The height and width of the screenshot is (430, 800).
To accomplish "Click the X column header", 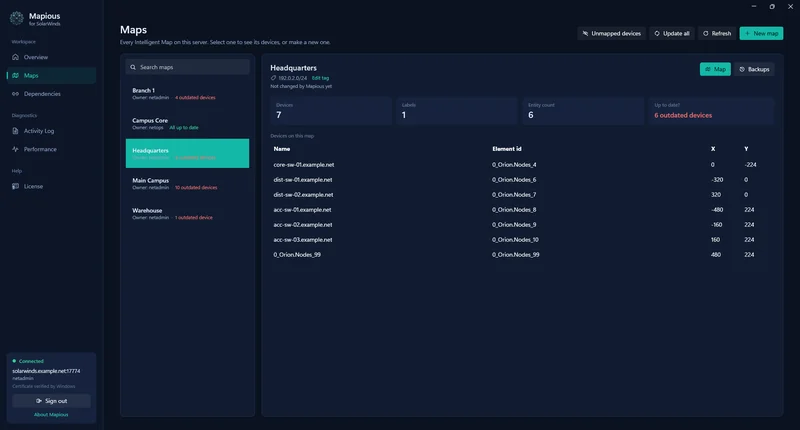I will tap(713, 149).
